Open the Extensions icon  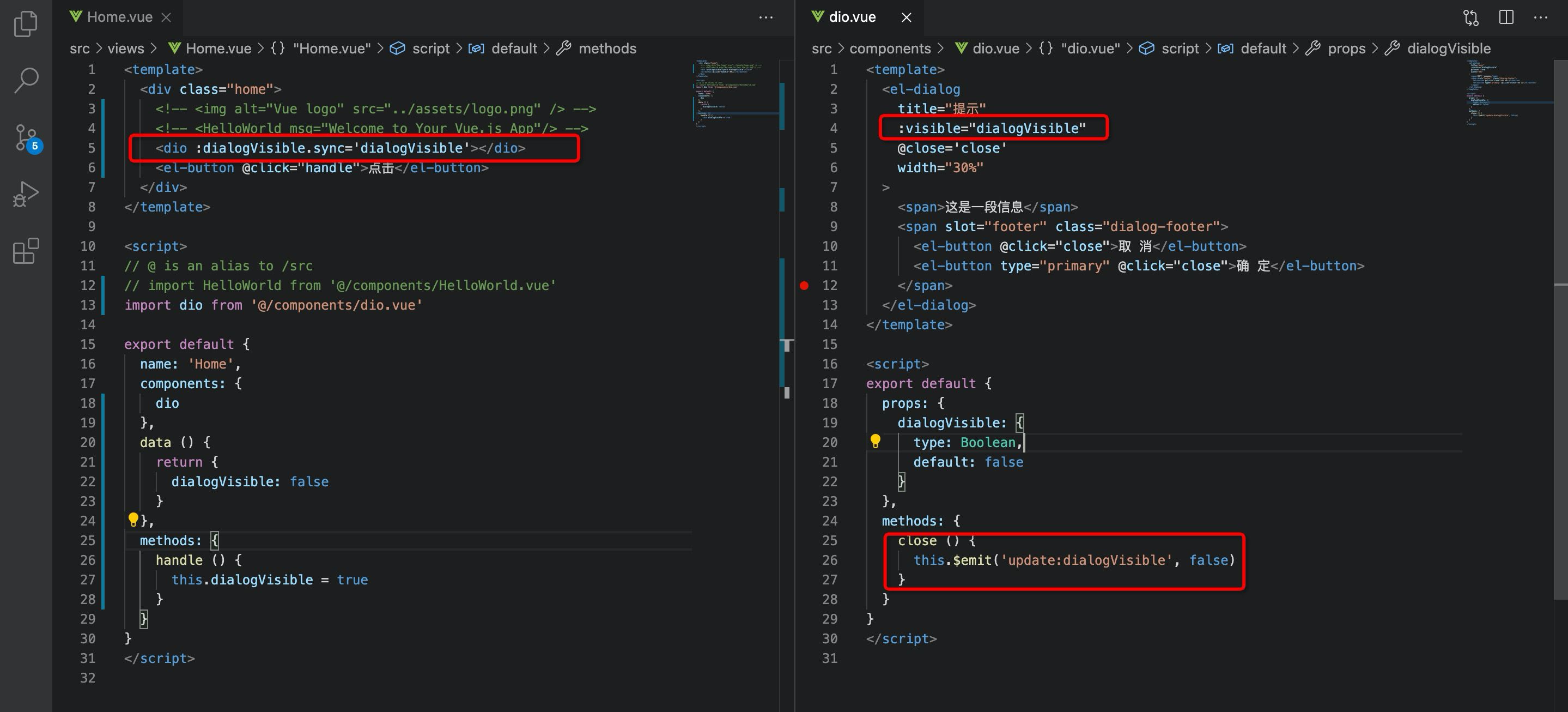(x=25, y=251)
